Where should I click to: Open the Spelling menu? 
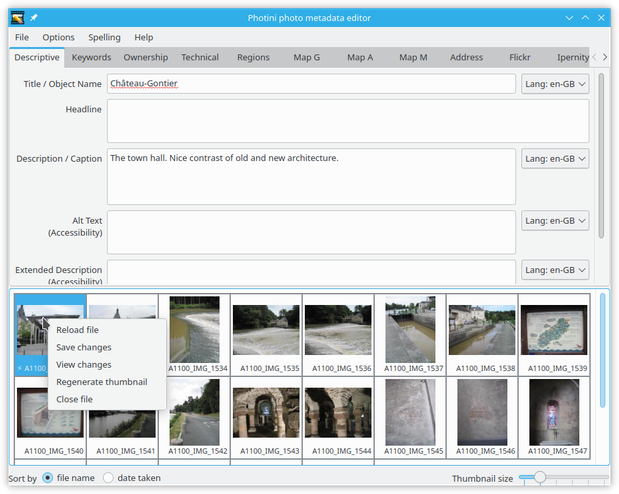click(x=104, y=37)
